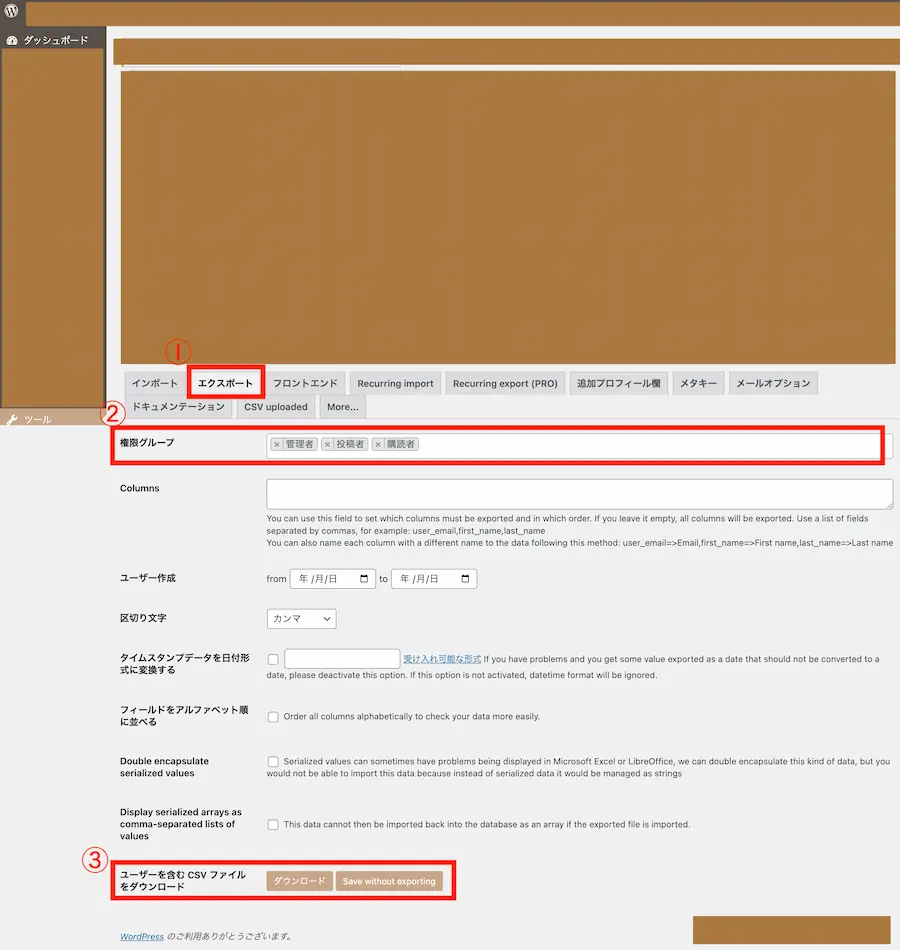This screenshot has height=950, width=900.
Task: Remove the 購読者 role tag
Action: coord(378,444)
